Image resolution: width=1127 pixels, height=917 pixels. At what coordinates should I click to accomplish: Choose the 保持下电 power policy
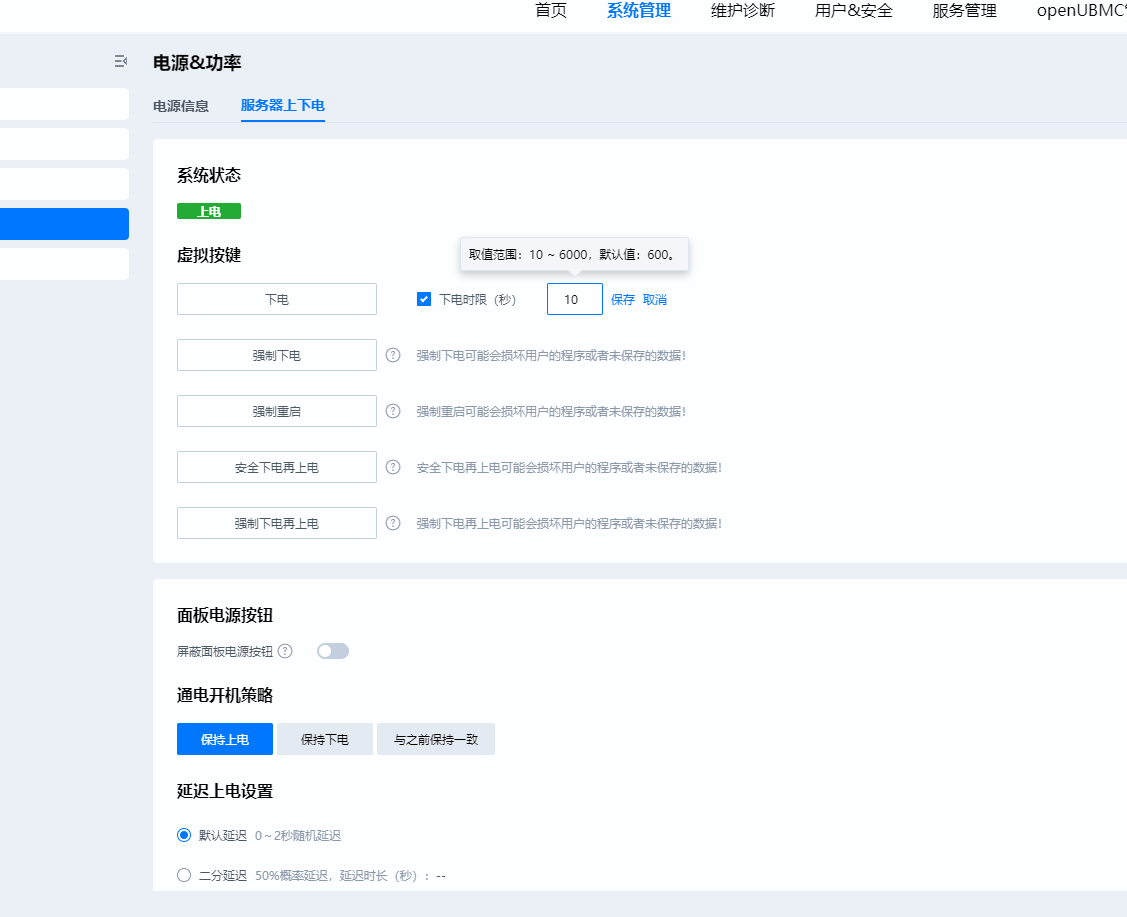[325, 739]
